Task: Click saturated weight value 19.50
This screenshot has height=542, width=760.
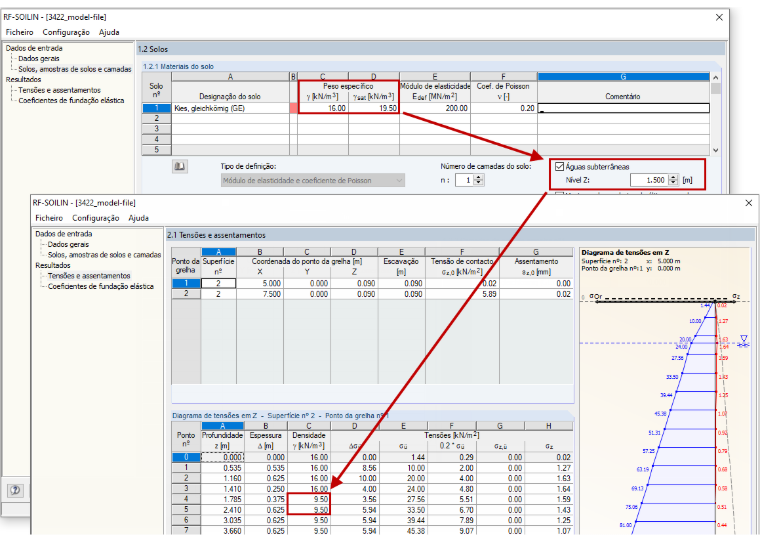Action: coord(374,108)
